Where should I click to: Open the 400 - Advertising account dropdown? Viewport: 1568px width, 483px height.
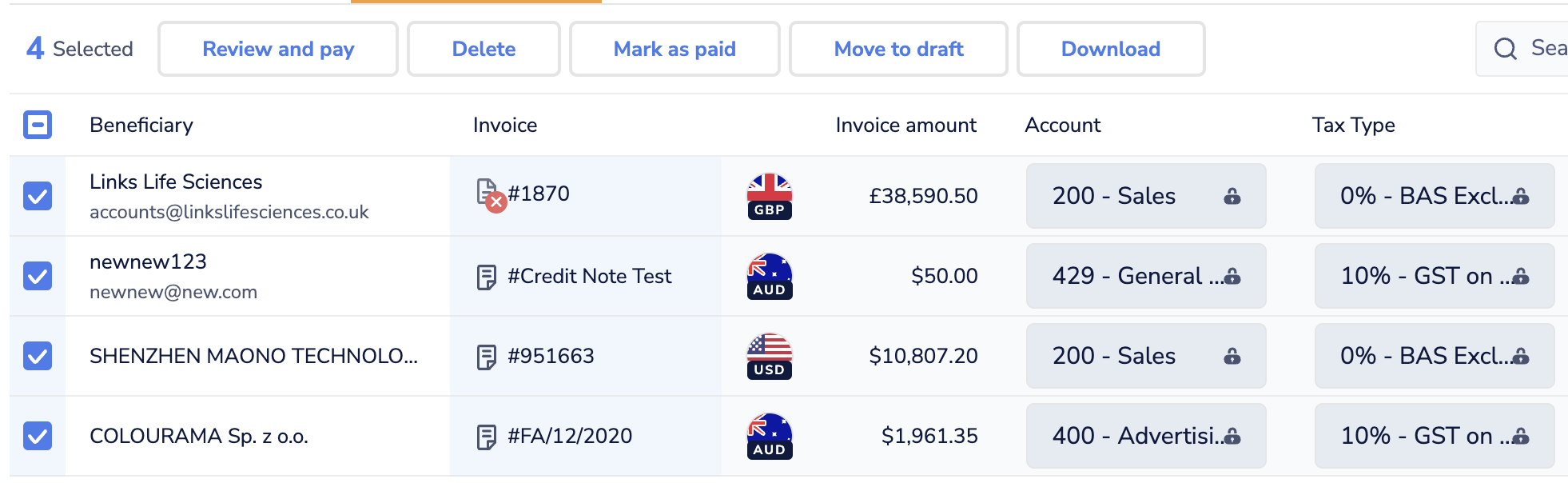coord(1145,436)
